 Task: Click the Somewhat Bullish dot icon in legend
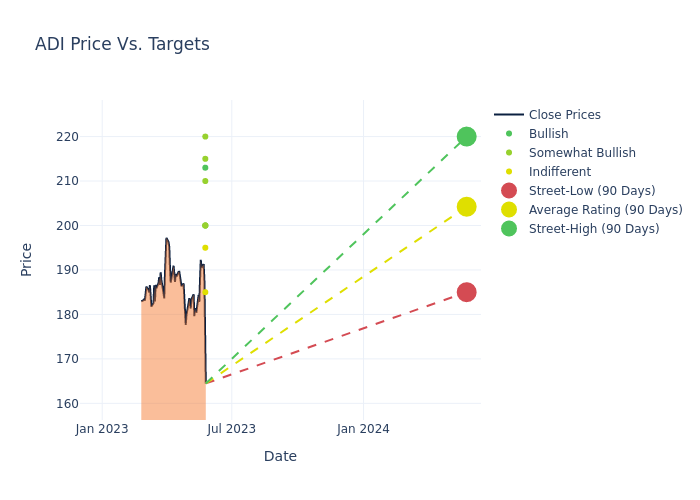pos(509,153)
